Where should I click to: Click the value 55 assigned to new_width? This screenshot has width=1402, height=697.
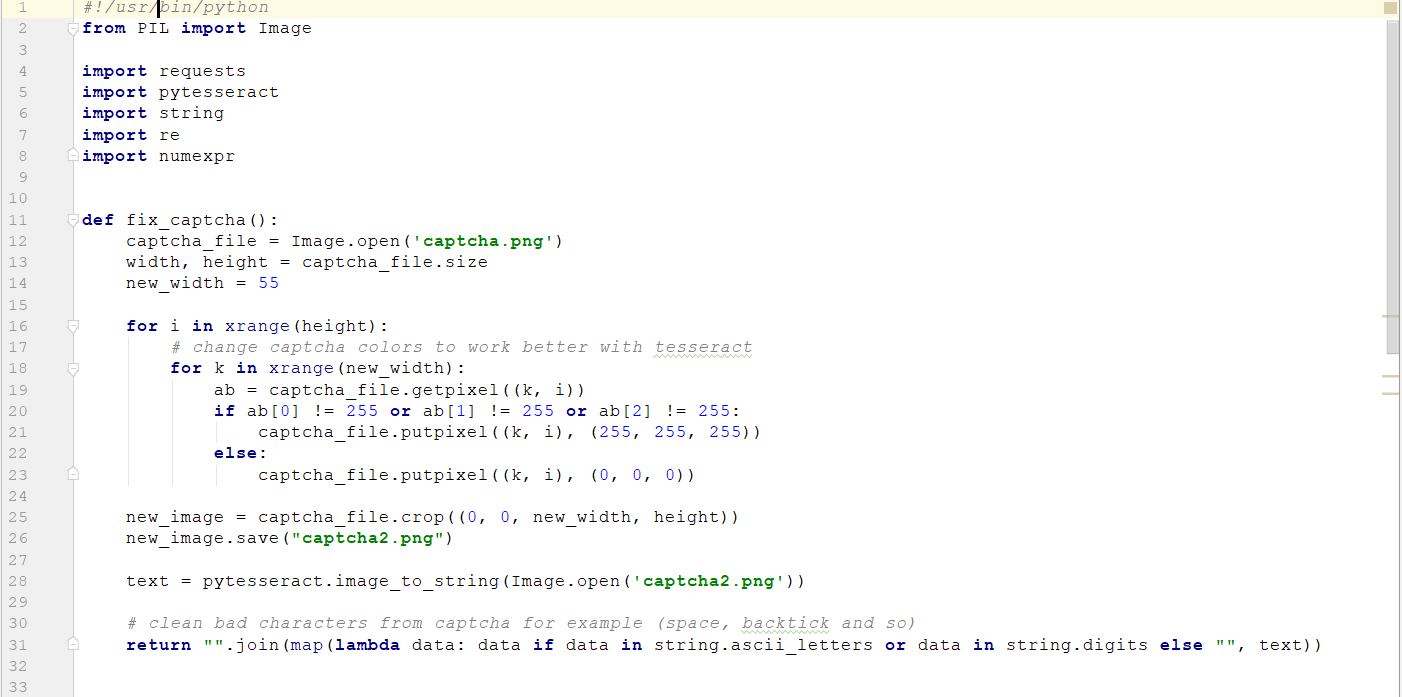[269, 283]
